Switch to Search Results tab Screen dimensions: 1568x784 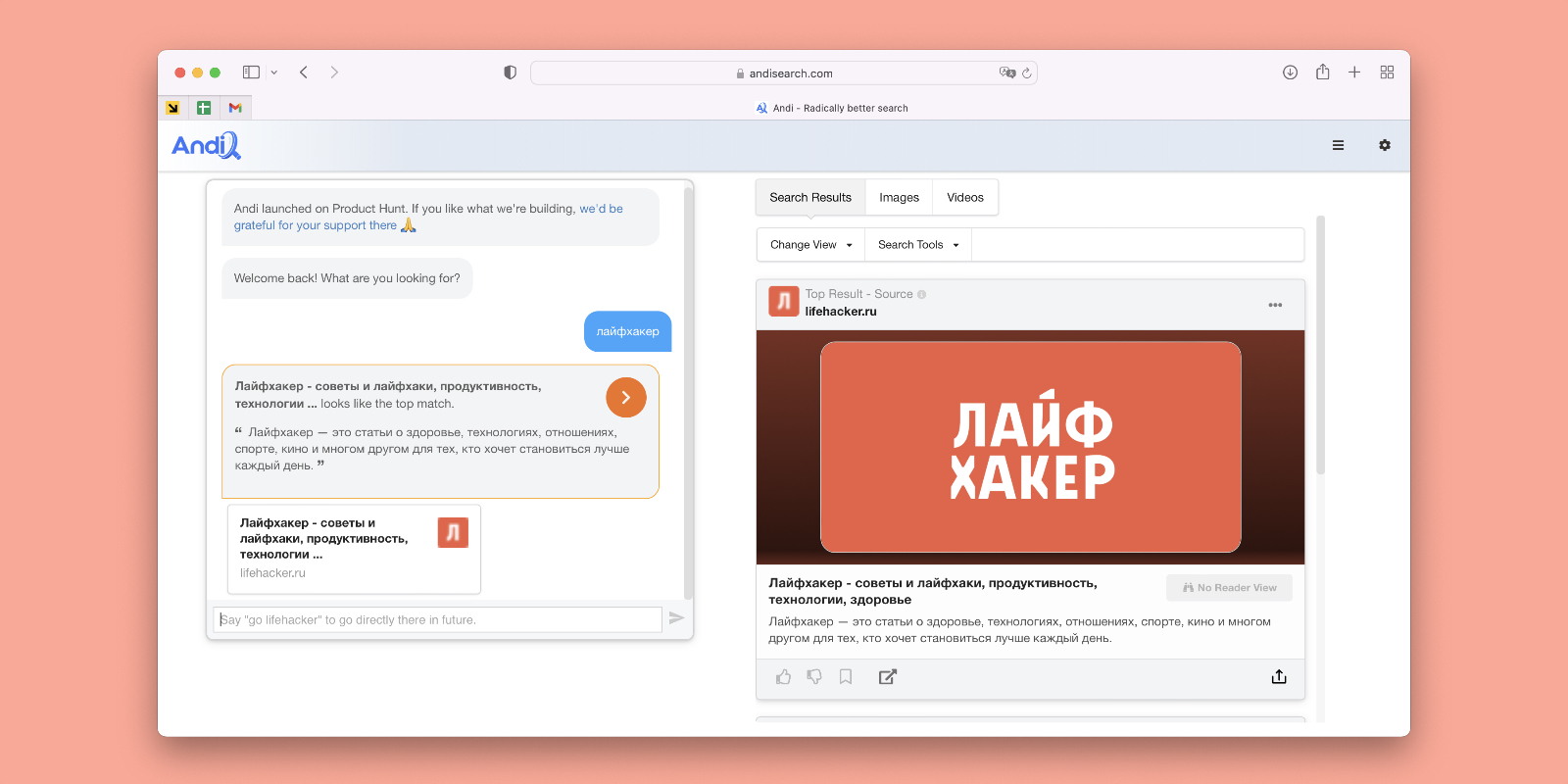click(x=810, y=197)
